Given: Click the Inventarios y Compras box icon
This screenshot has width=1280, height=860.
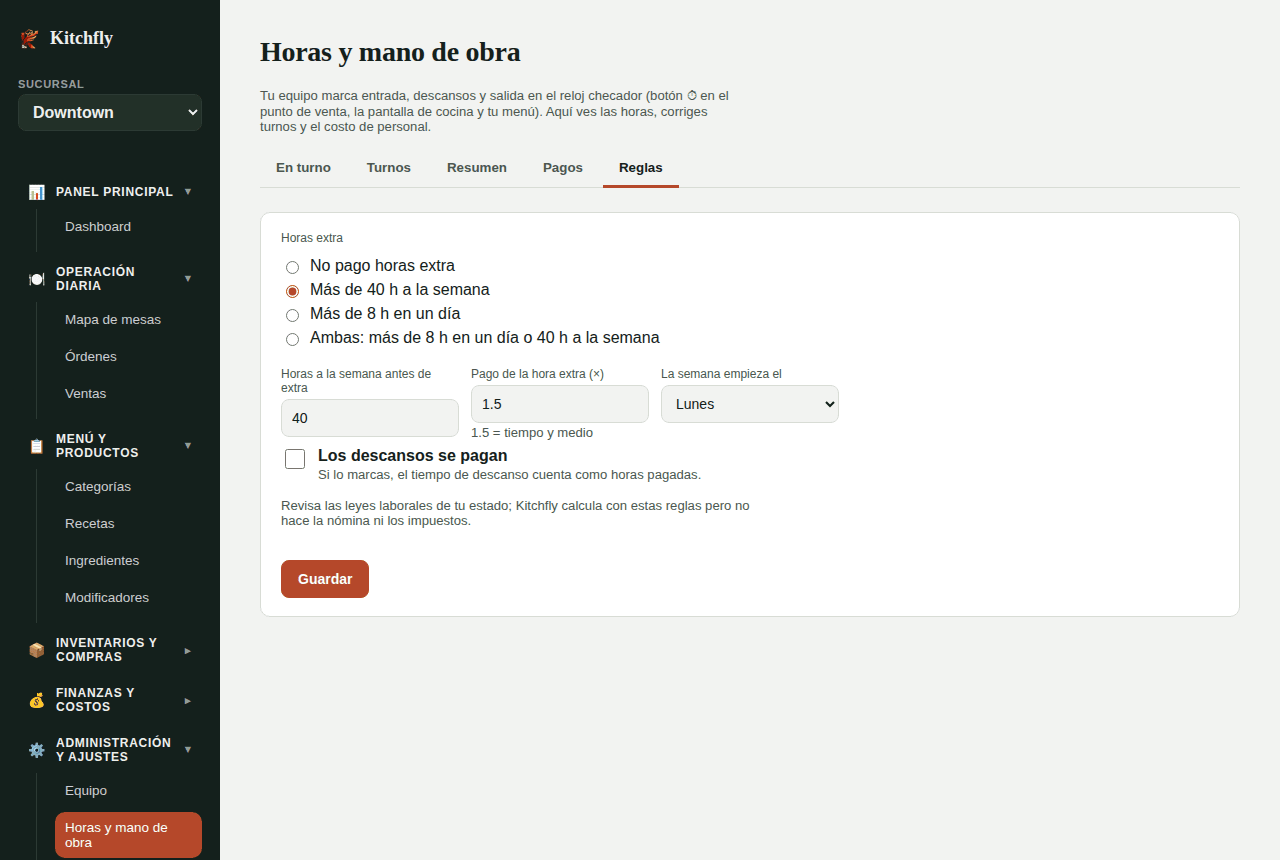Looking at the screenshot, I should point(37,650).
